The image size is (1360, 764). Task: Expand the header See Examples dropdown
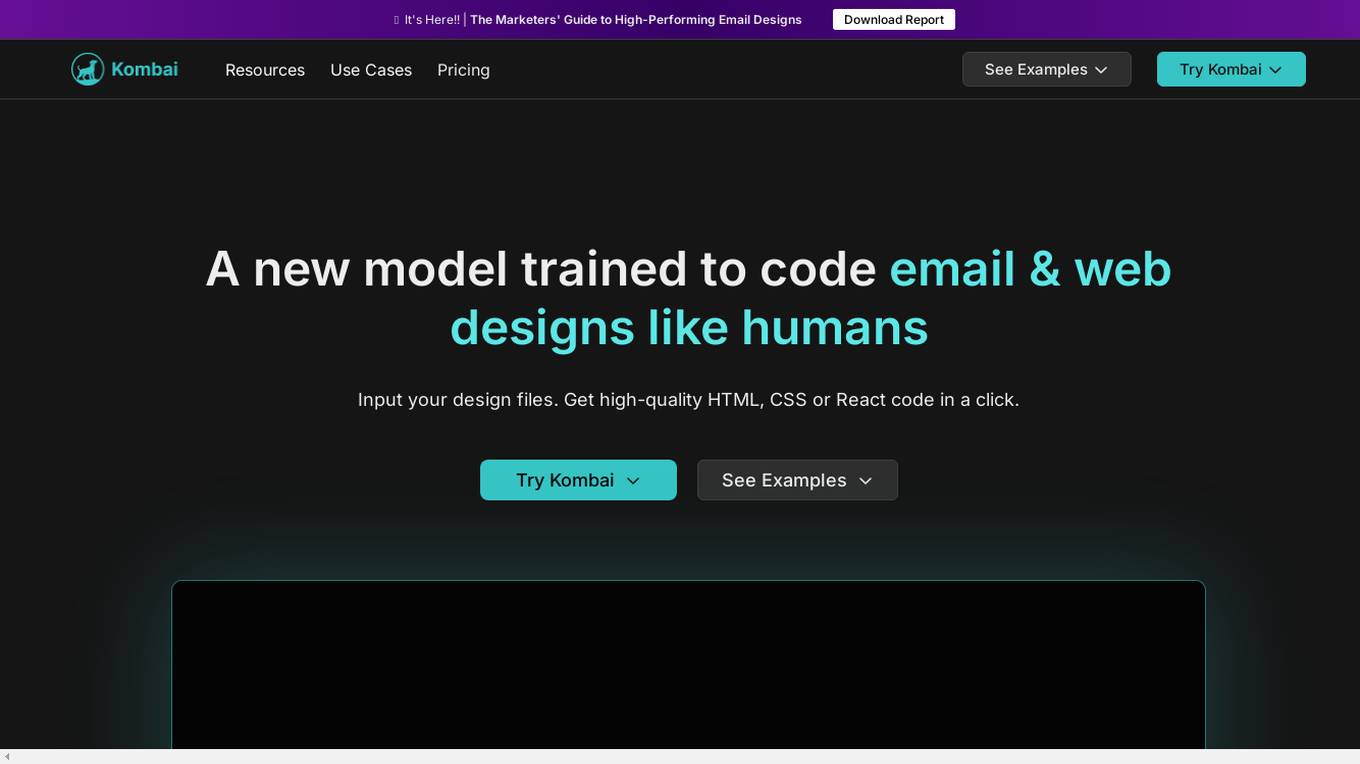point(1047,69)
